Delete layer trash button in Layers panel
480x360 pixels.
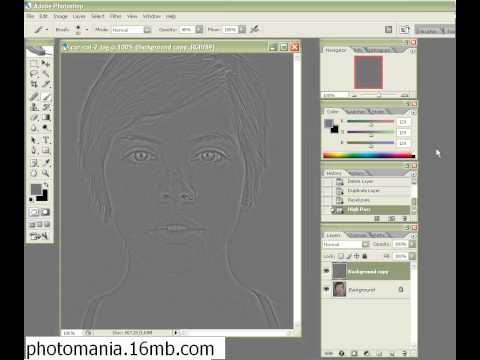click(404, 353)
